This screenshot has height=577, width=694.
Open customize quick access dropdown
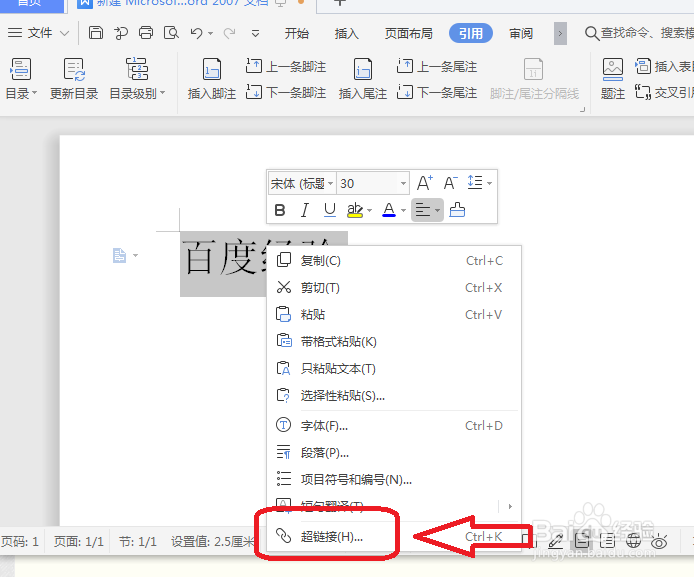[255, 33]
